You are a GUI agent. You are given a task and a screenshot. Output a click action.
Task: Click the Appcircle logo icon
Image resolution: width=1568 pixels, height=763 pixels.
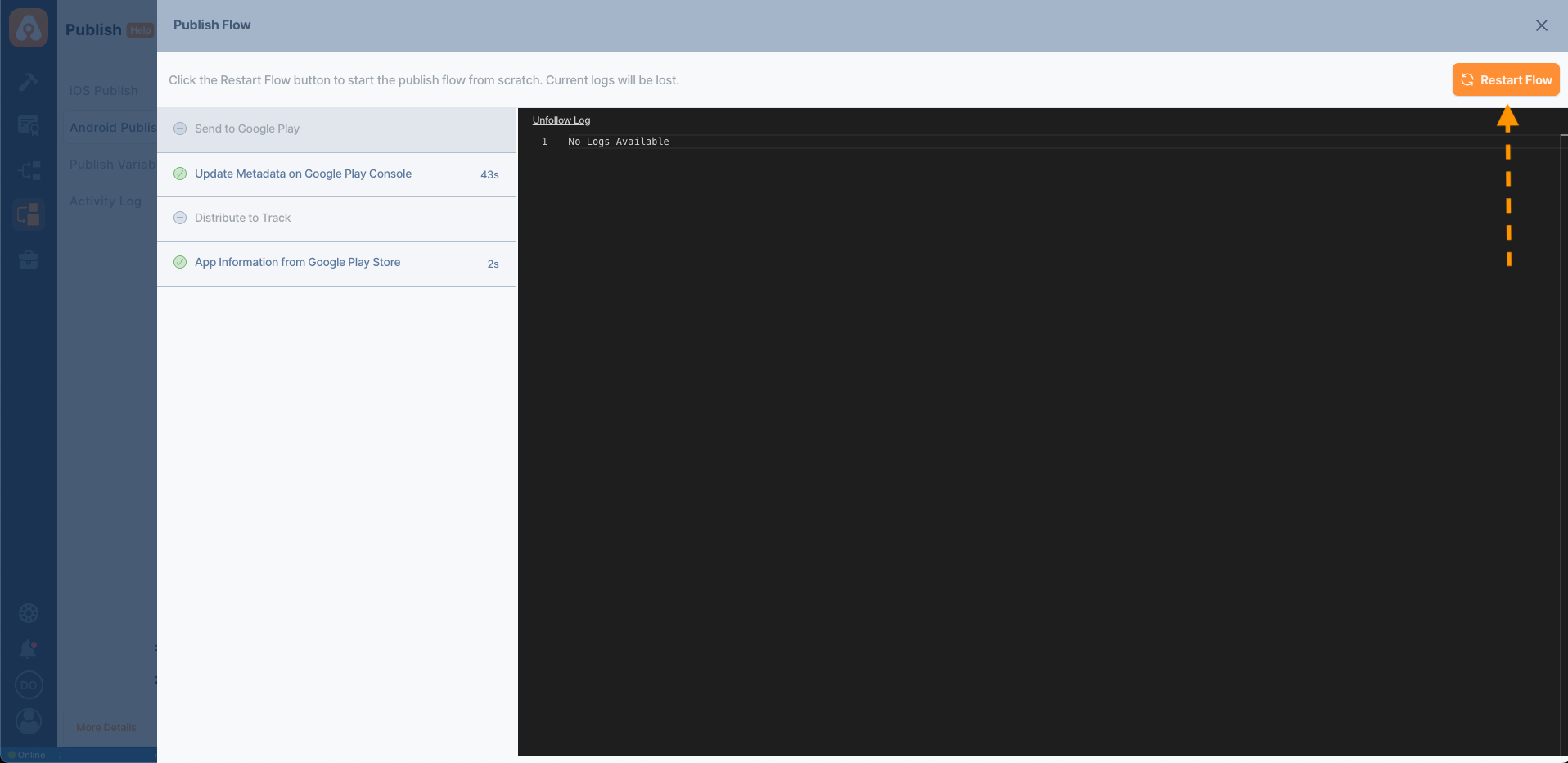29,28
